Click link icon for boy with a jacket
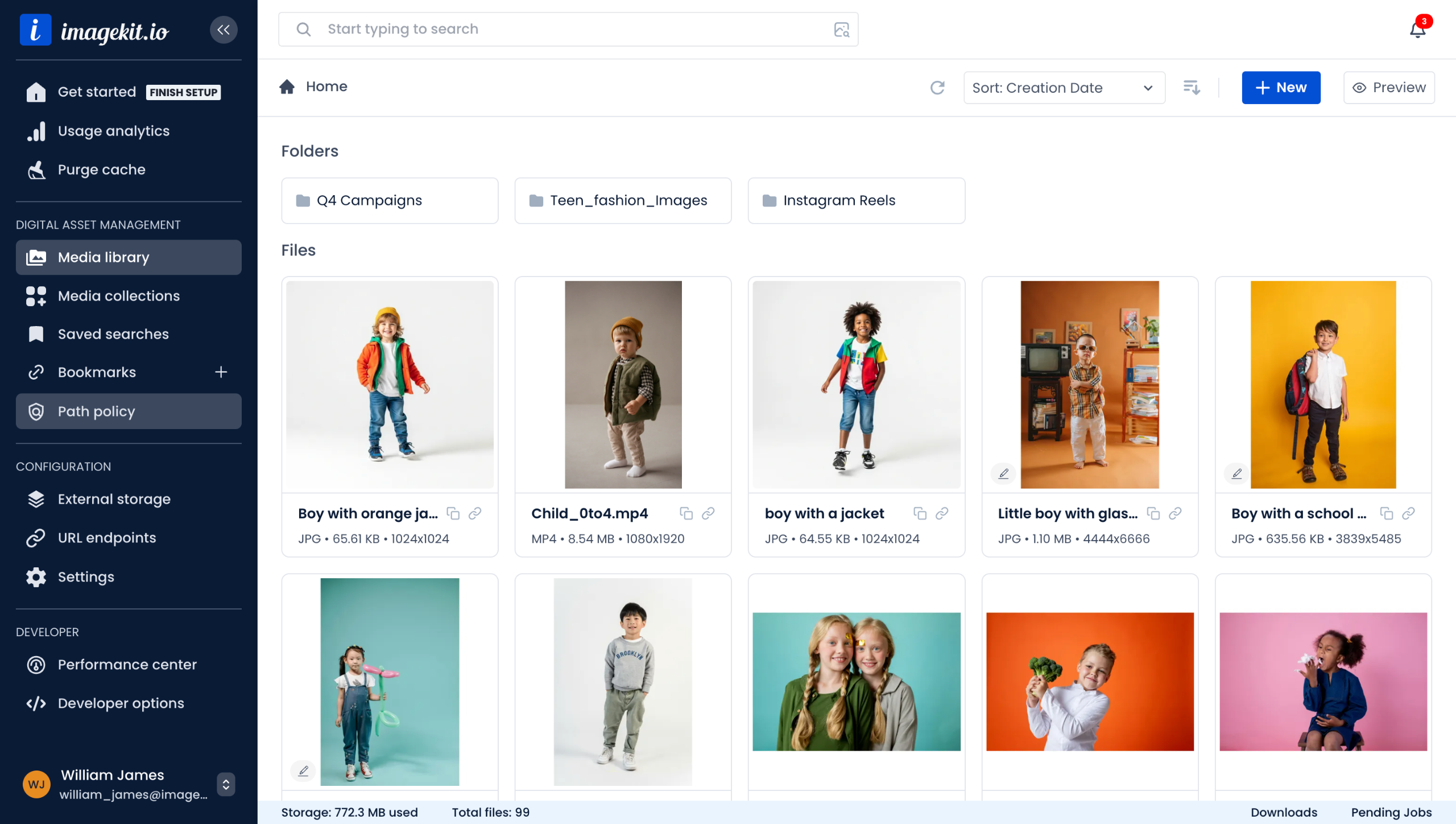Viewport: 1456px width, 824px height. (942, 513)
